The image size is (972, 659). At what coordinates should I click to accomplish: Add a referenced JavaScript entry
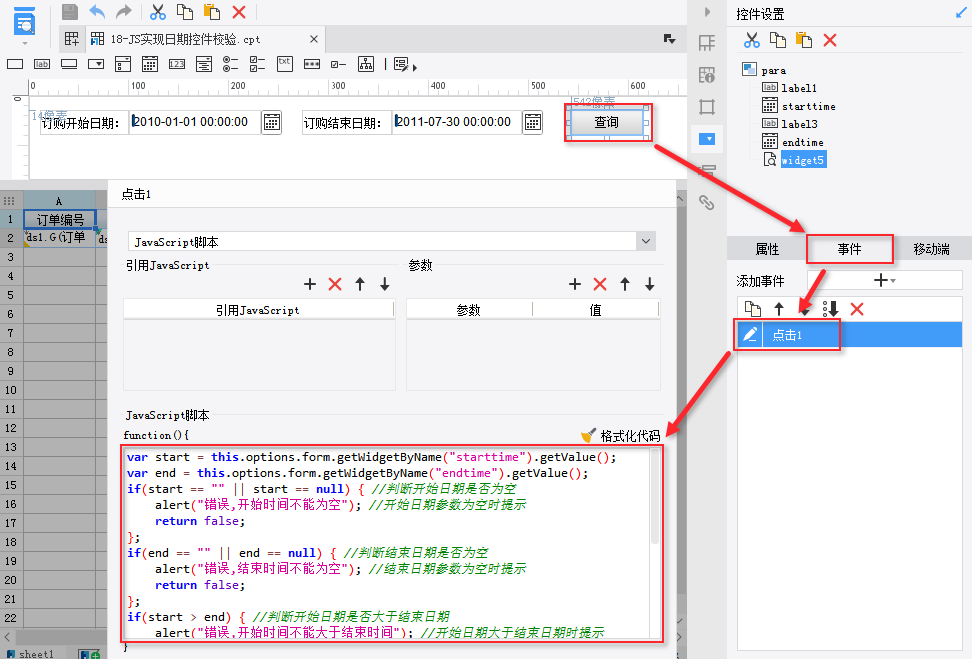(310, 284)
